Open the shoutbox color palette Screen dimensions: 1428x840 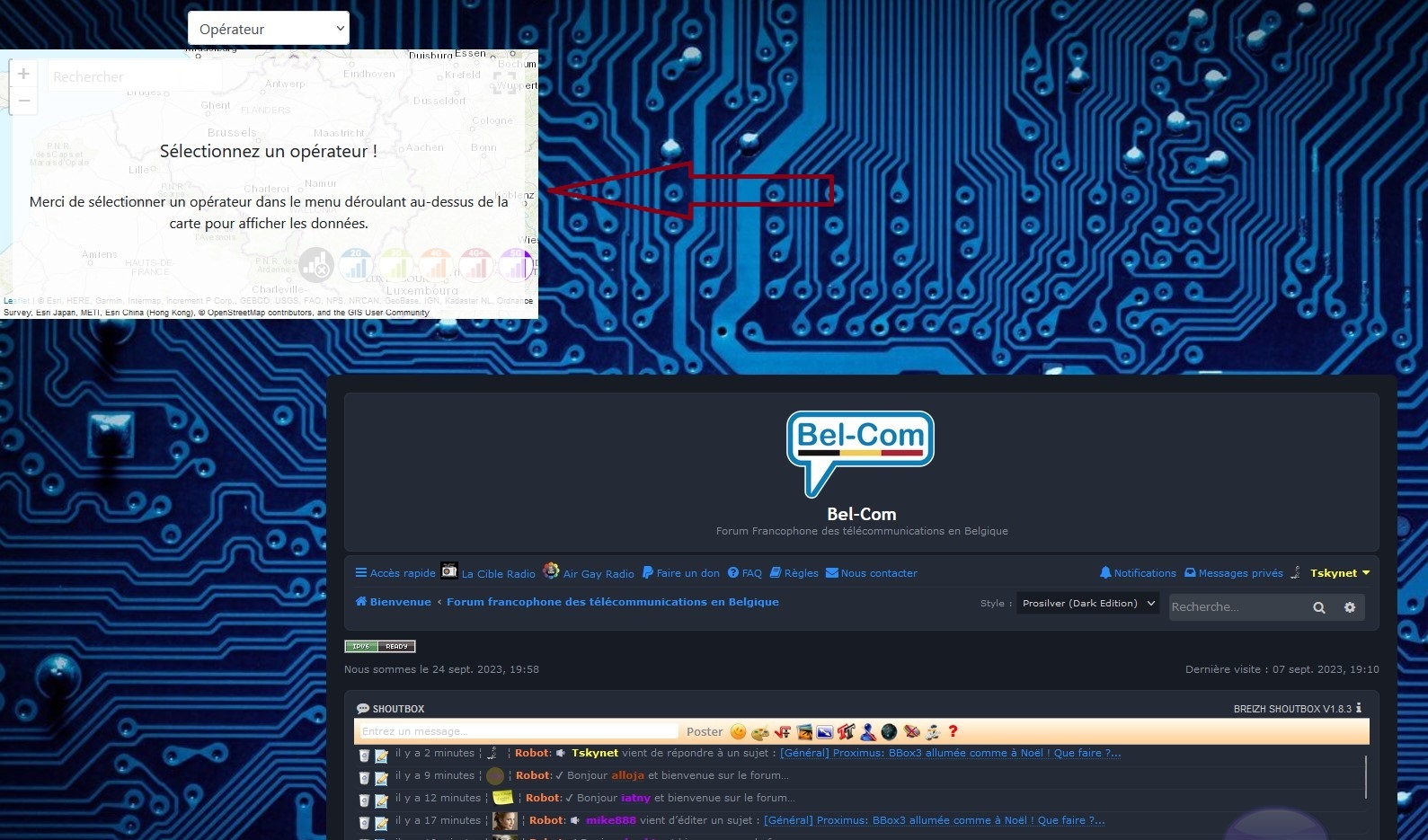[760, 732]
